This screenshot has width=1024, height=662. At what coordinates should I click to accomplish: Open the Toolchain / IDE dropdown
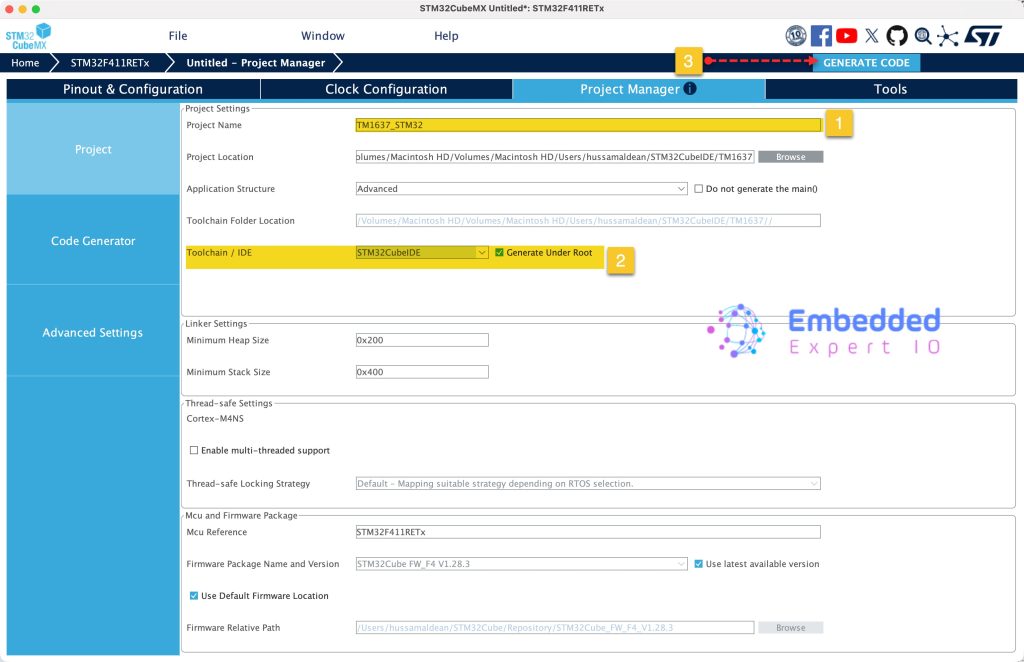[x=422, y=253]
